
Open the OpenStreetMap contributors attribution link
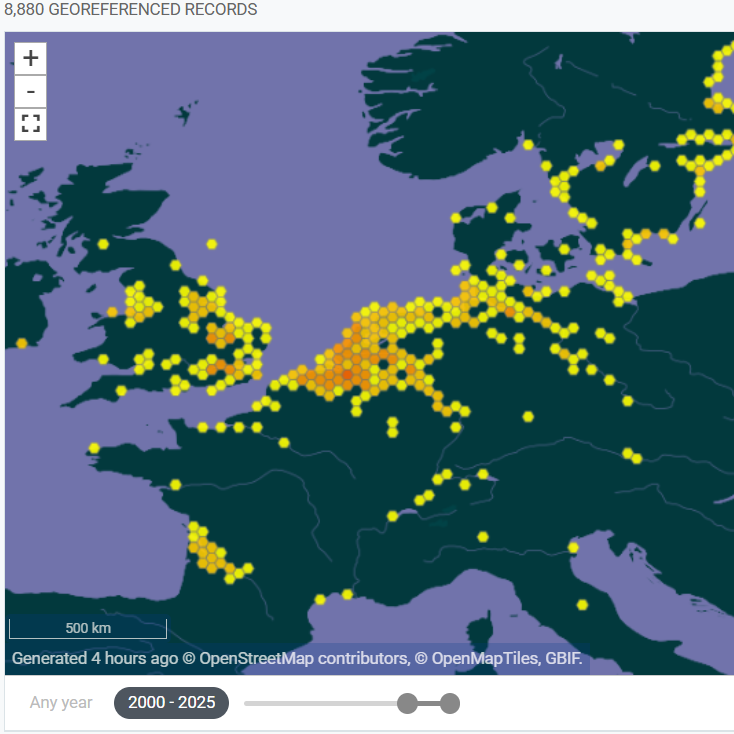click(303, 659)
